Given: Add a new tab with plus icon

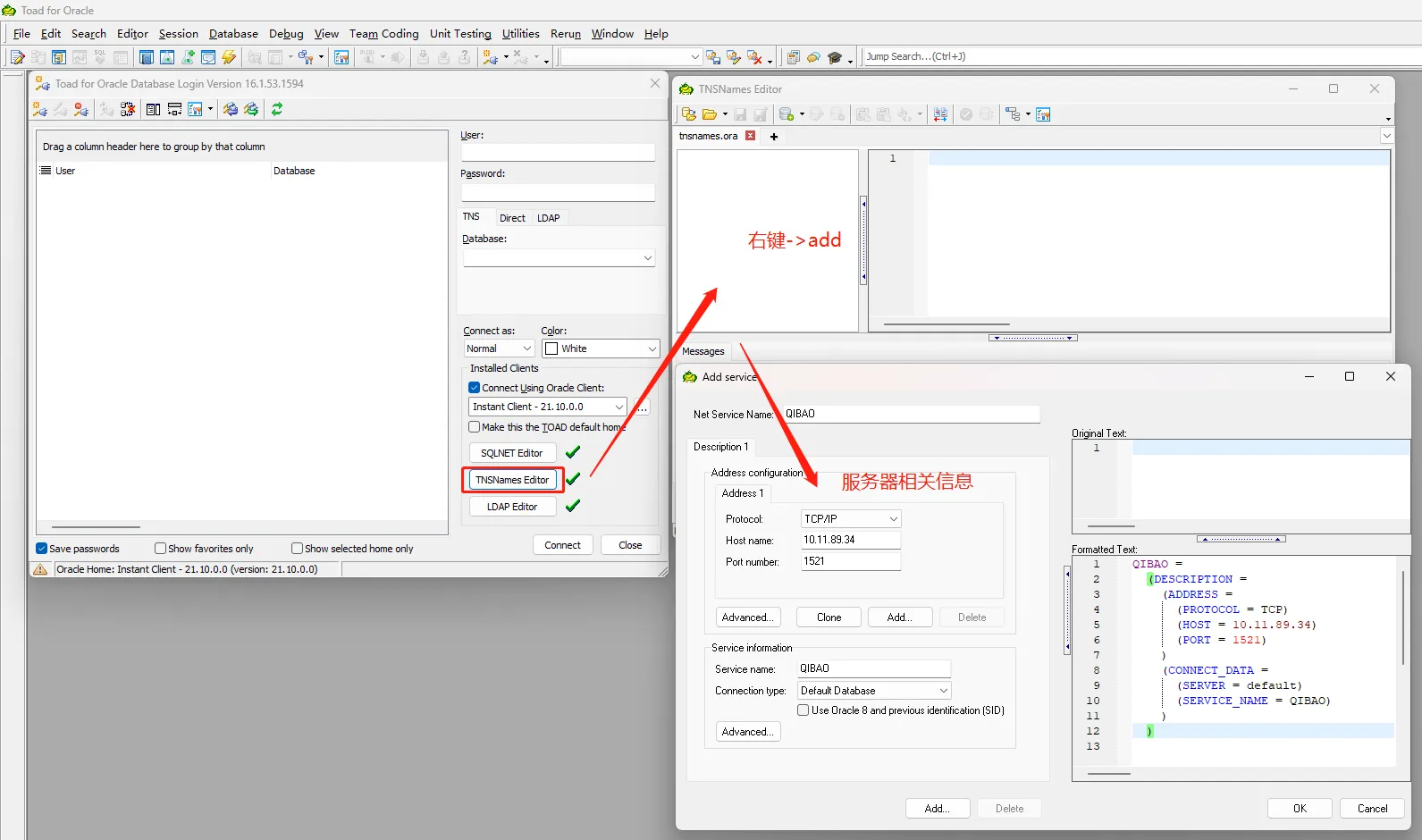Looking at the screenshot, I should 774,137.
